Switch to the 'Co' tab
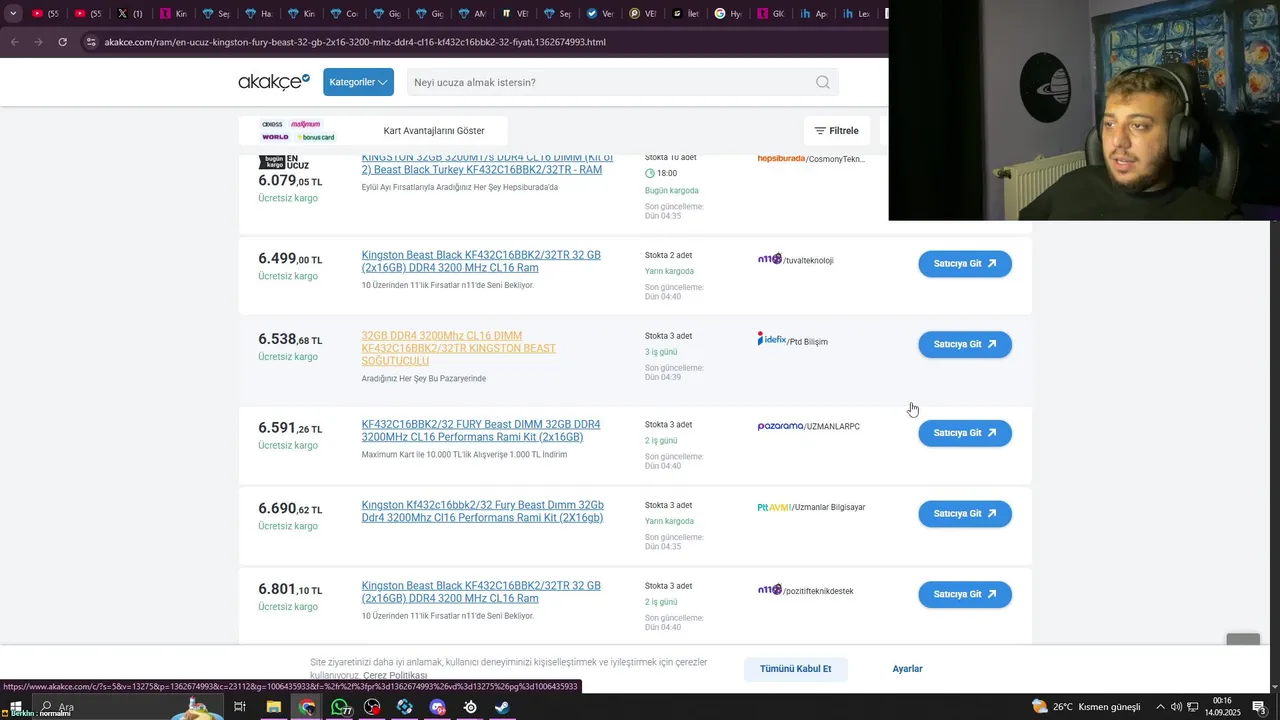 (342, 14)
